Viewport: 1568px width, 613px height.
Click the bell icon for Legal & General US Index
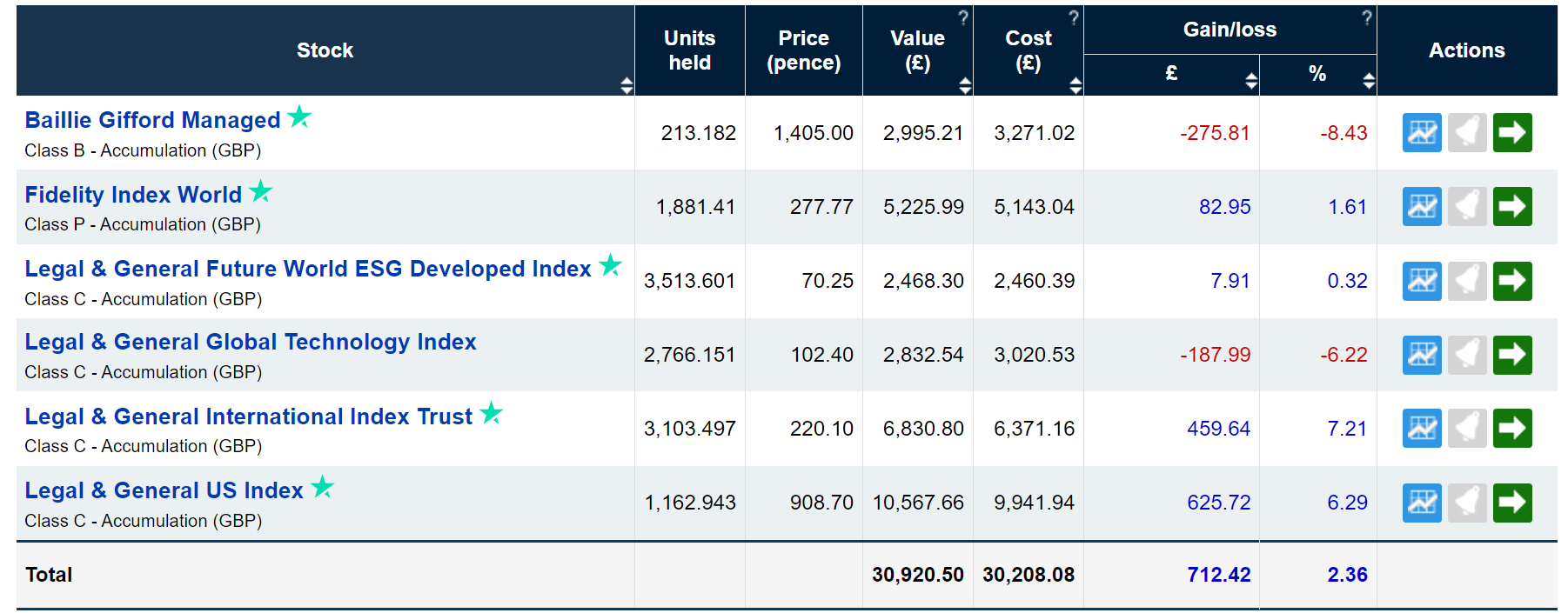pos(1467,503)
